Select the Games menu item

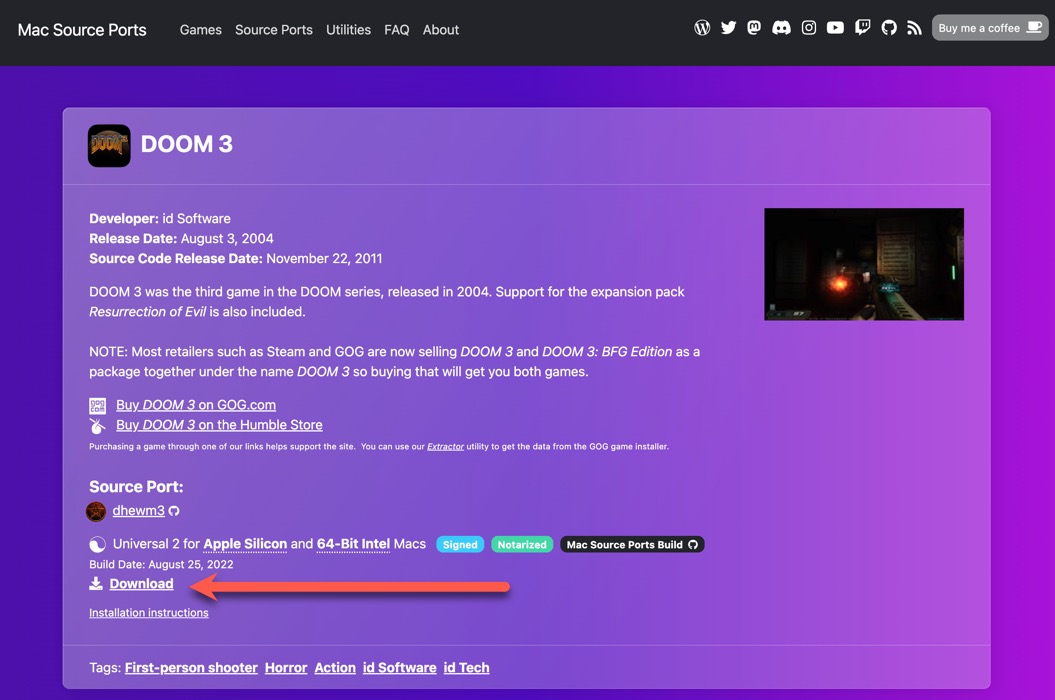[200, 30]
